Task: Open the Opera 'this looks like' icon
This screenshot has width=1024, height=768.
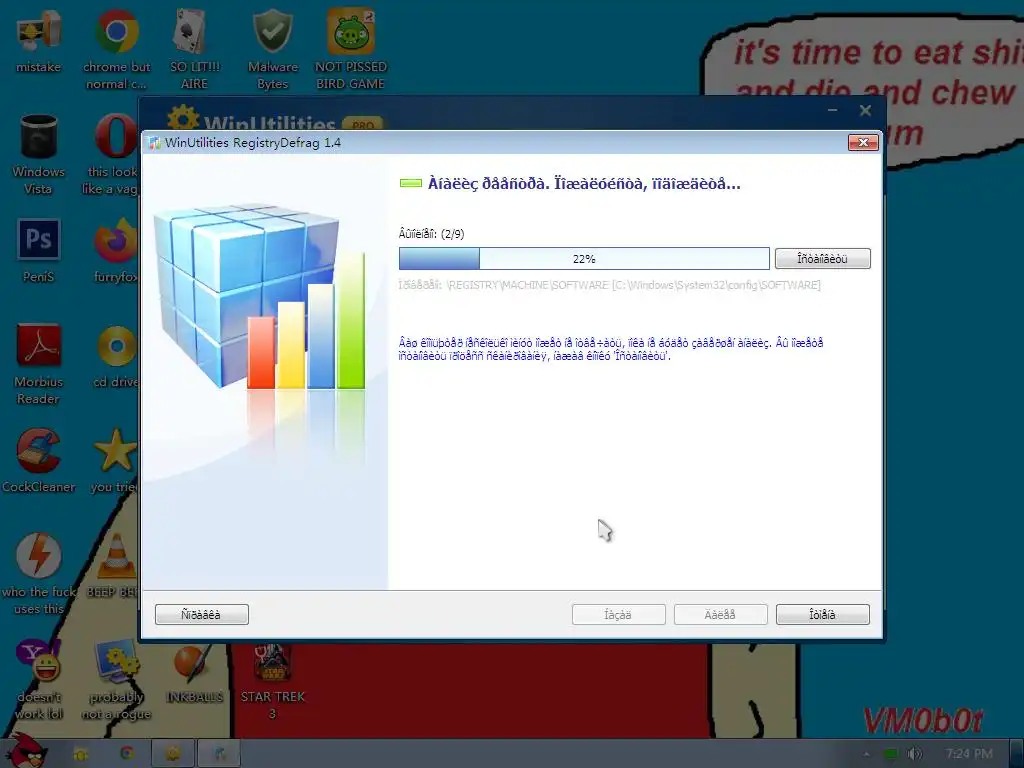Action: point(112,155)
